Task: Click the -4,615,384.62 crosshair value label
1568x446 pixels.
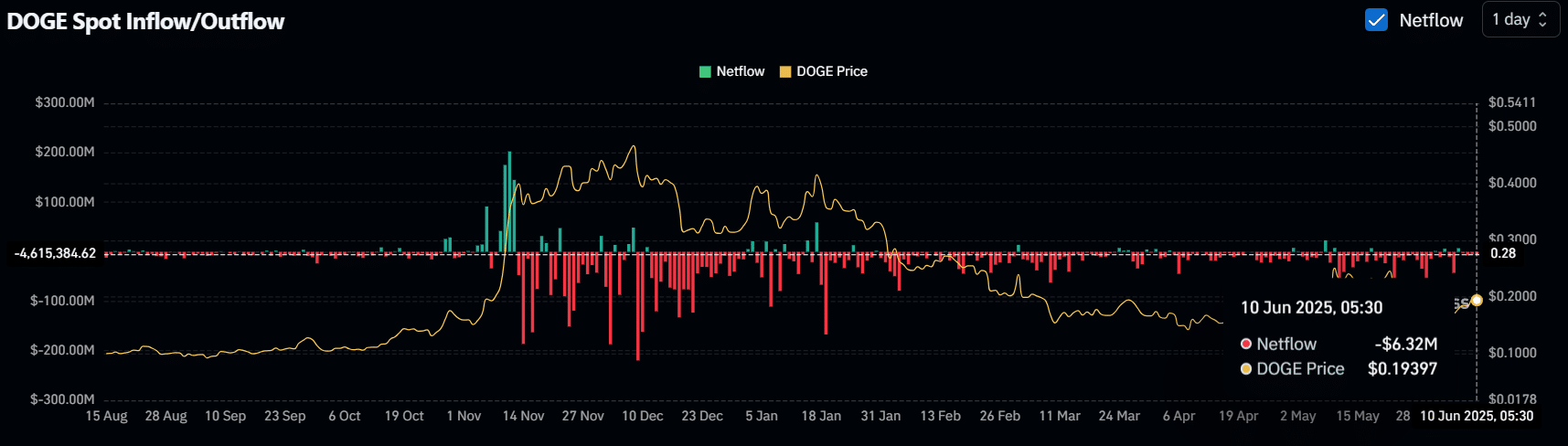Action: (x=55, y=253)
